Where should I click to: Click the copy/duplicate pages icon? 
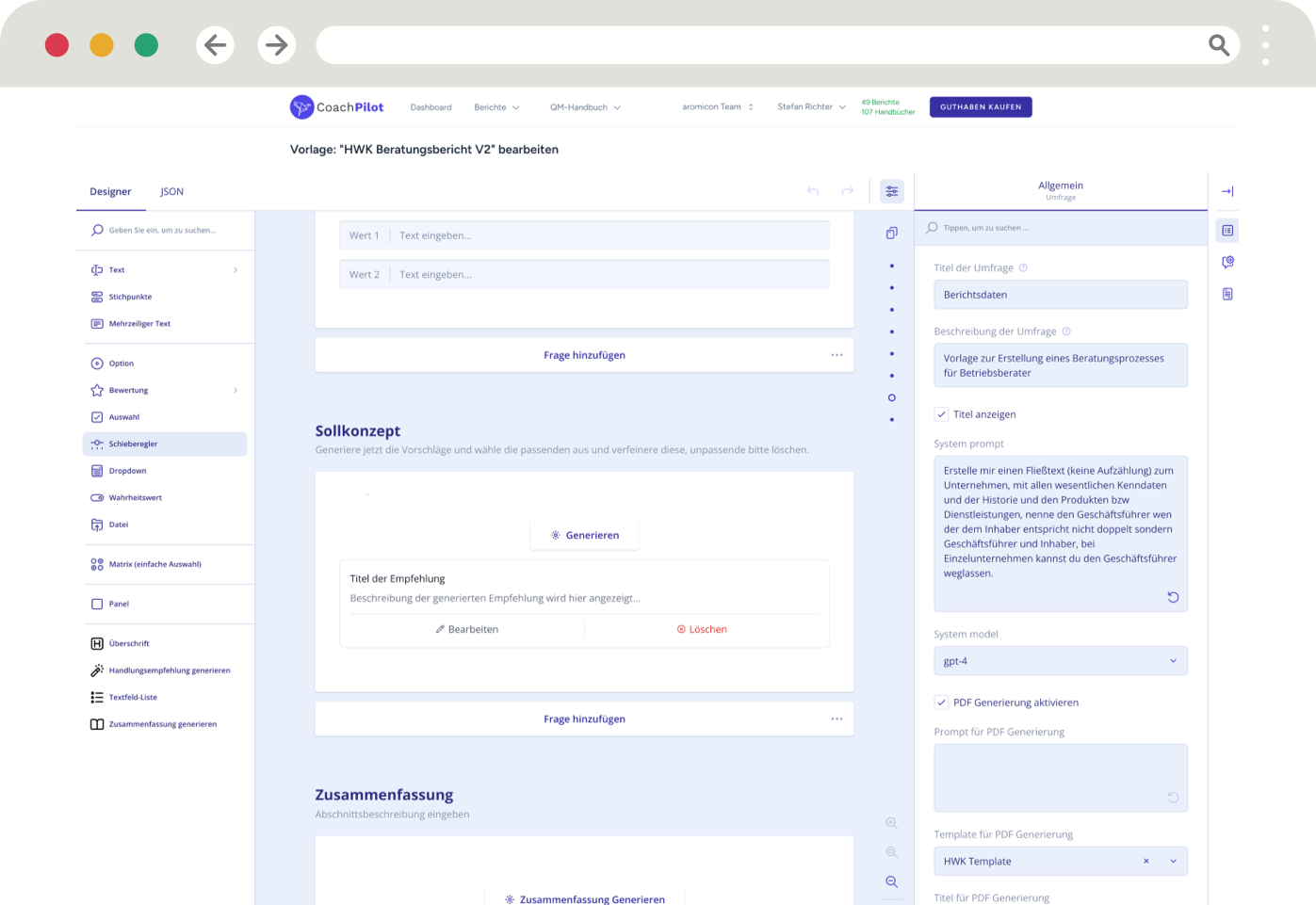(x=892, y=233)
